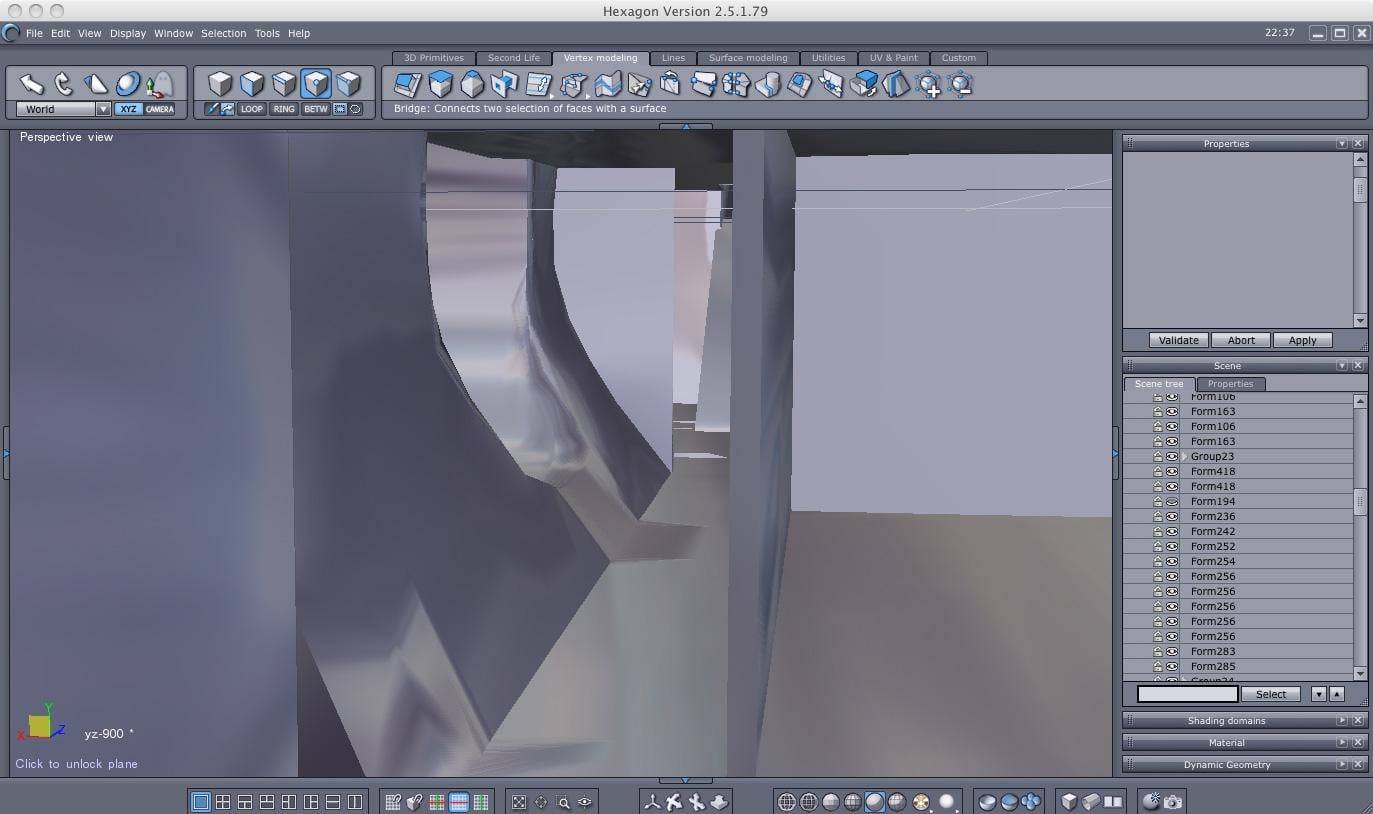
Task: Switch to the 3D Primitives tab
Action: pos(434,58)
